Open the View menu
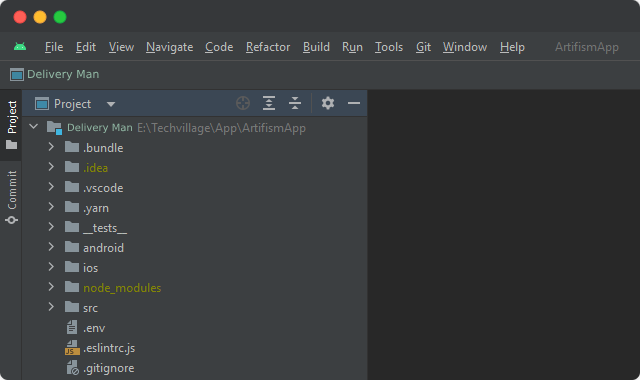640x380 pixels. [121, 47]
